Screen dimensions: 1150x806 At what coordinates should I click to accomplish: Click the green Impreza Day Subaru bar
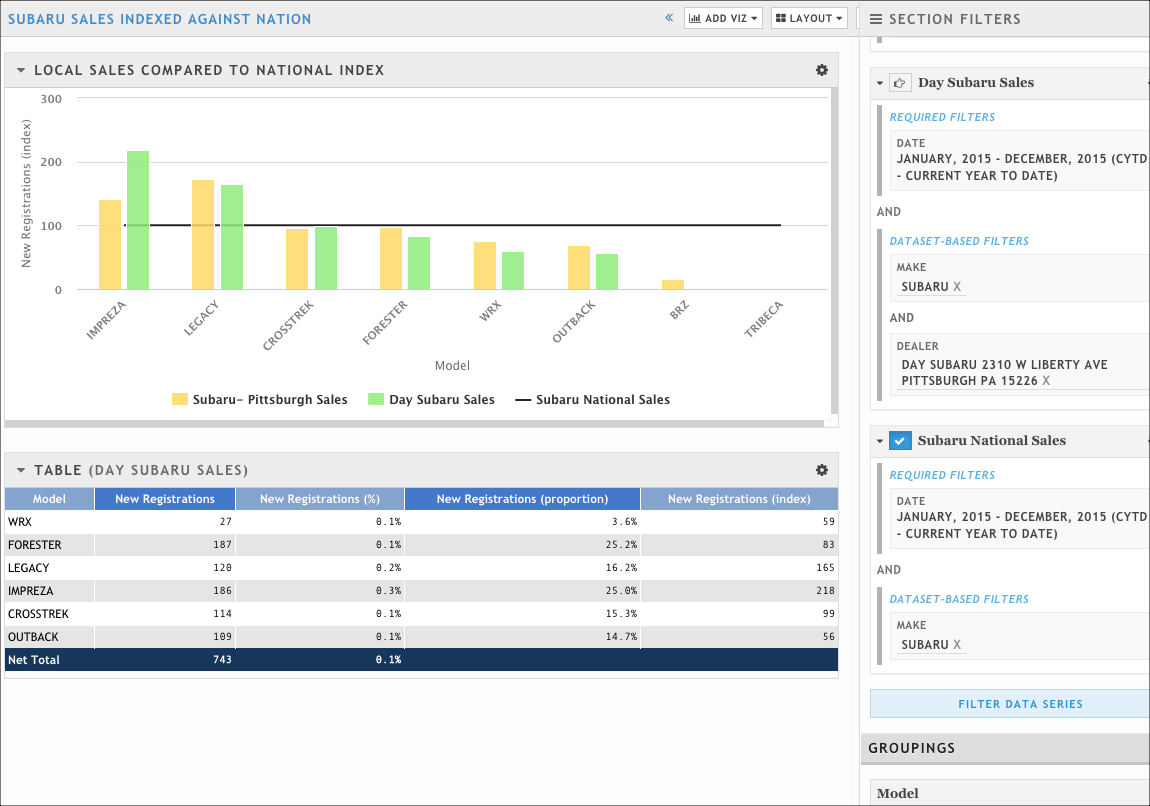click(x=138, y=220)
